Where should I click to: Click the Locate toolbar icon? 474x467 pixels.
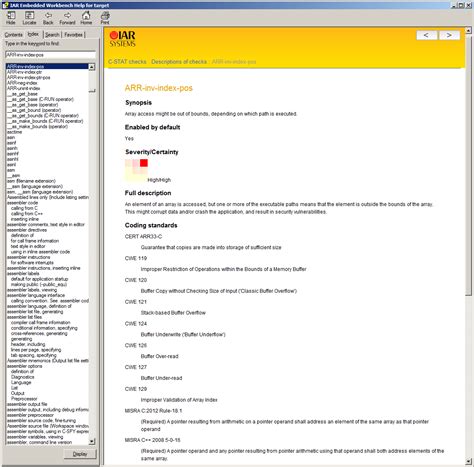tap(29, 18)
